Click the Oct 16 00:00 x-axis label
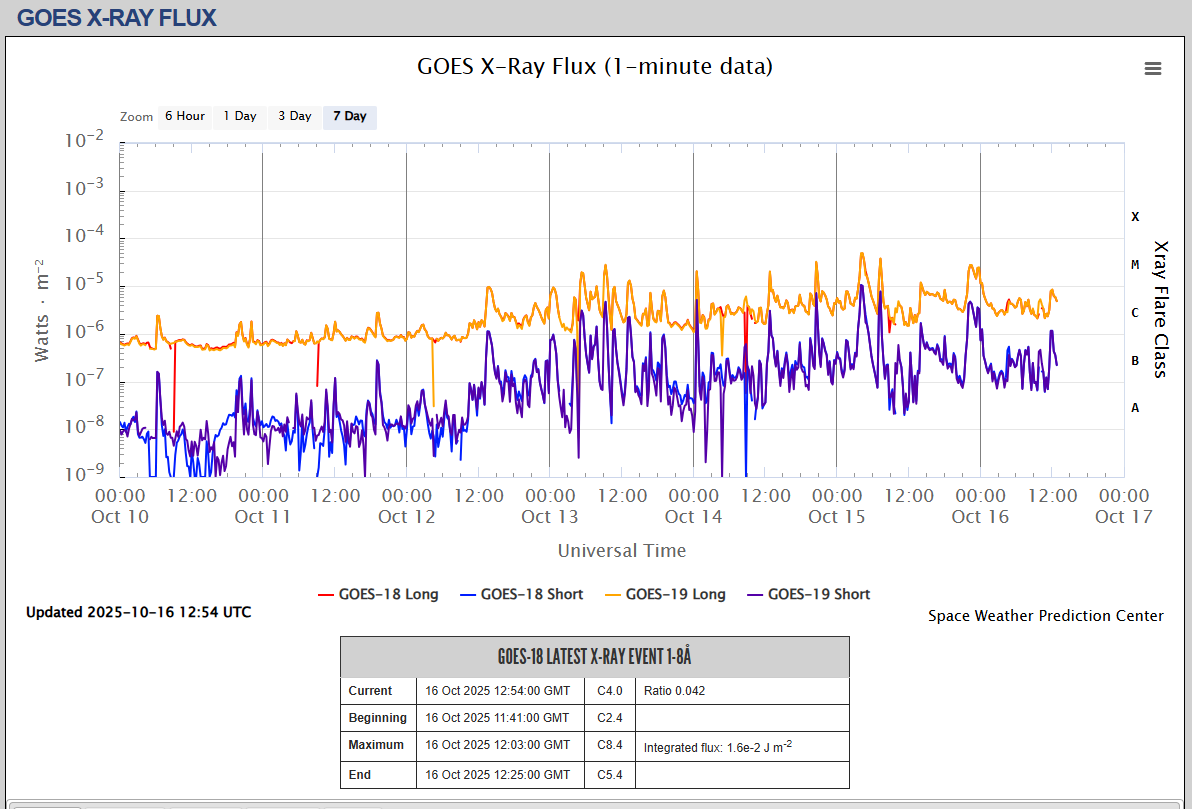 click(980, 505)
